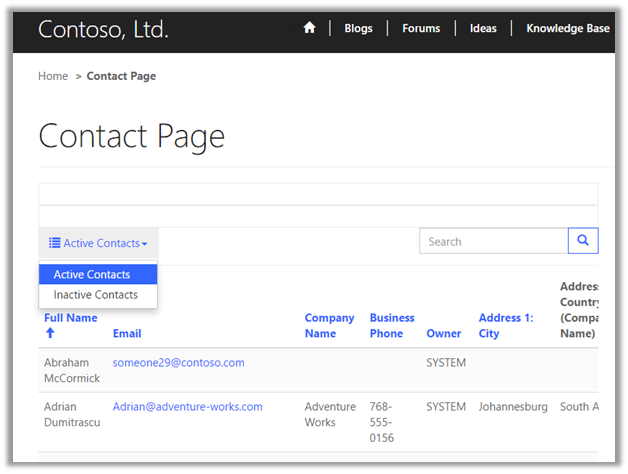Click the magnifier search button

pyautogui.click(x=583, y=241)
